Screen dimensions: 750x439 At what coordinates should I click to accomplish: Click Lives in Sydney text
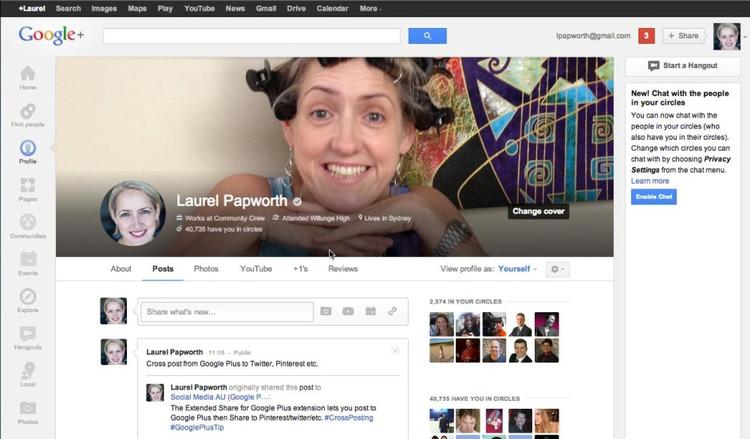385,218
